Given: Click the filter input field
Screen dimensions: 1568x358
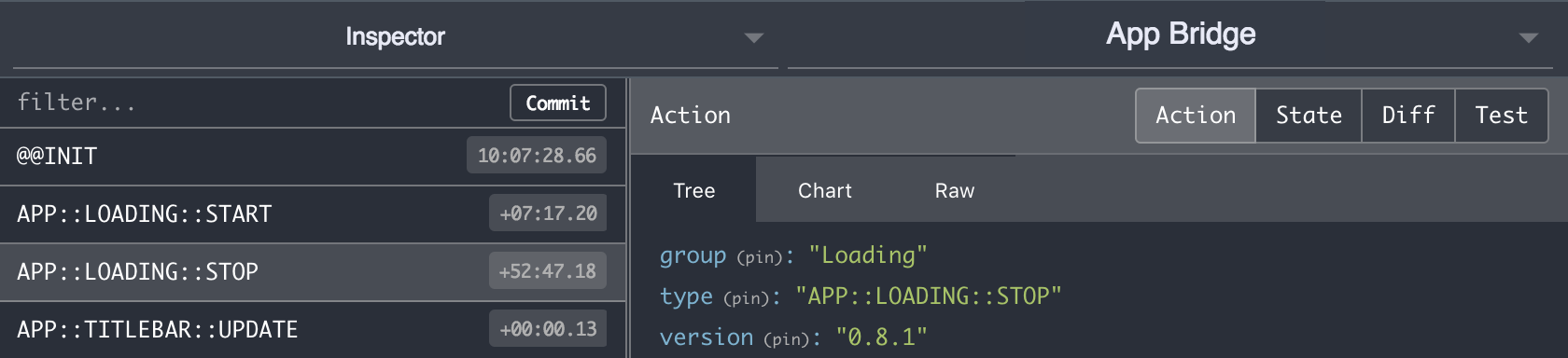Looking at the screenshot, I should [x=254, y=103].
